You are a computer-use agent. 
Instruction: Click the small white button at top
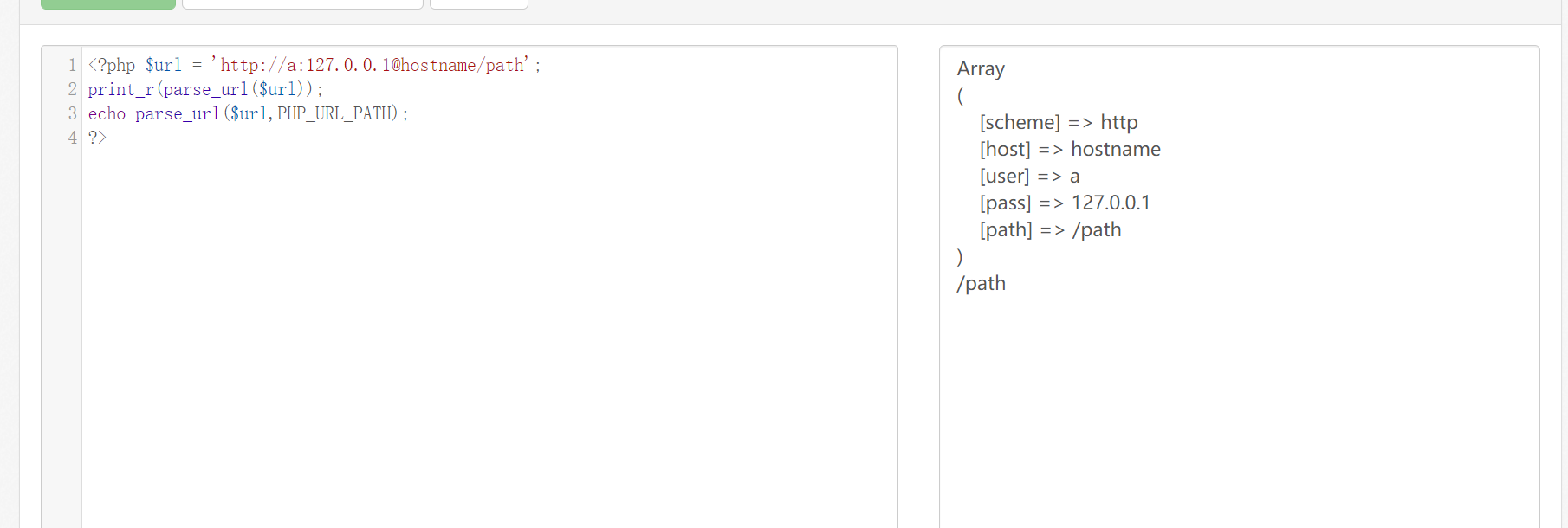(479, 3)
